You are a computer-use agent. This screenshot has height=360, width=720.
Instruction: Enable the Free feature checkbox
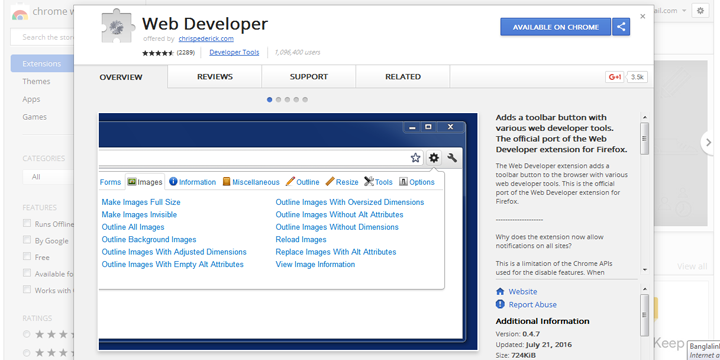[x=27, y=257]
